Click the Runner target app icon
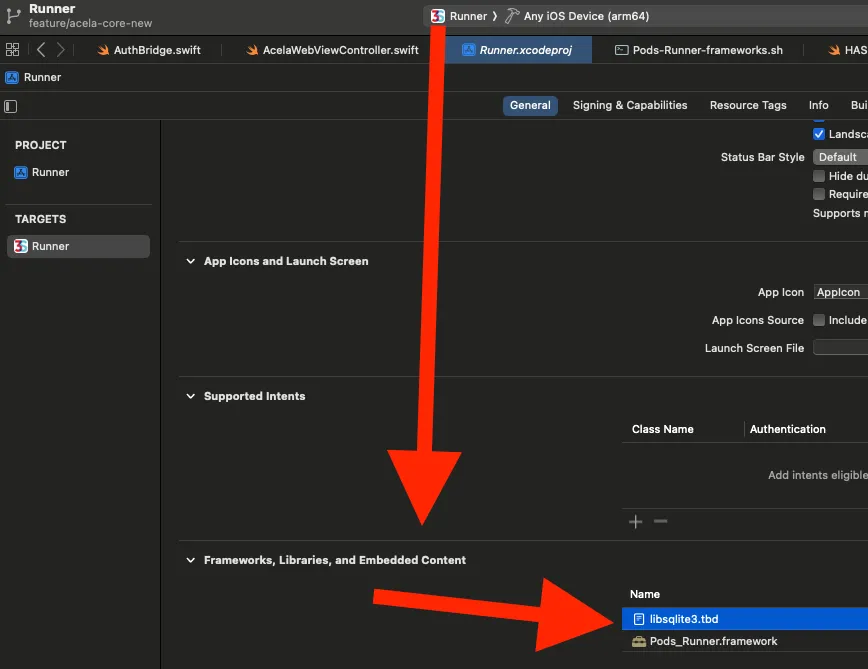This screenshot has width=868, height=669. [x=20, y=246]
